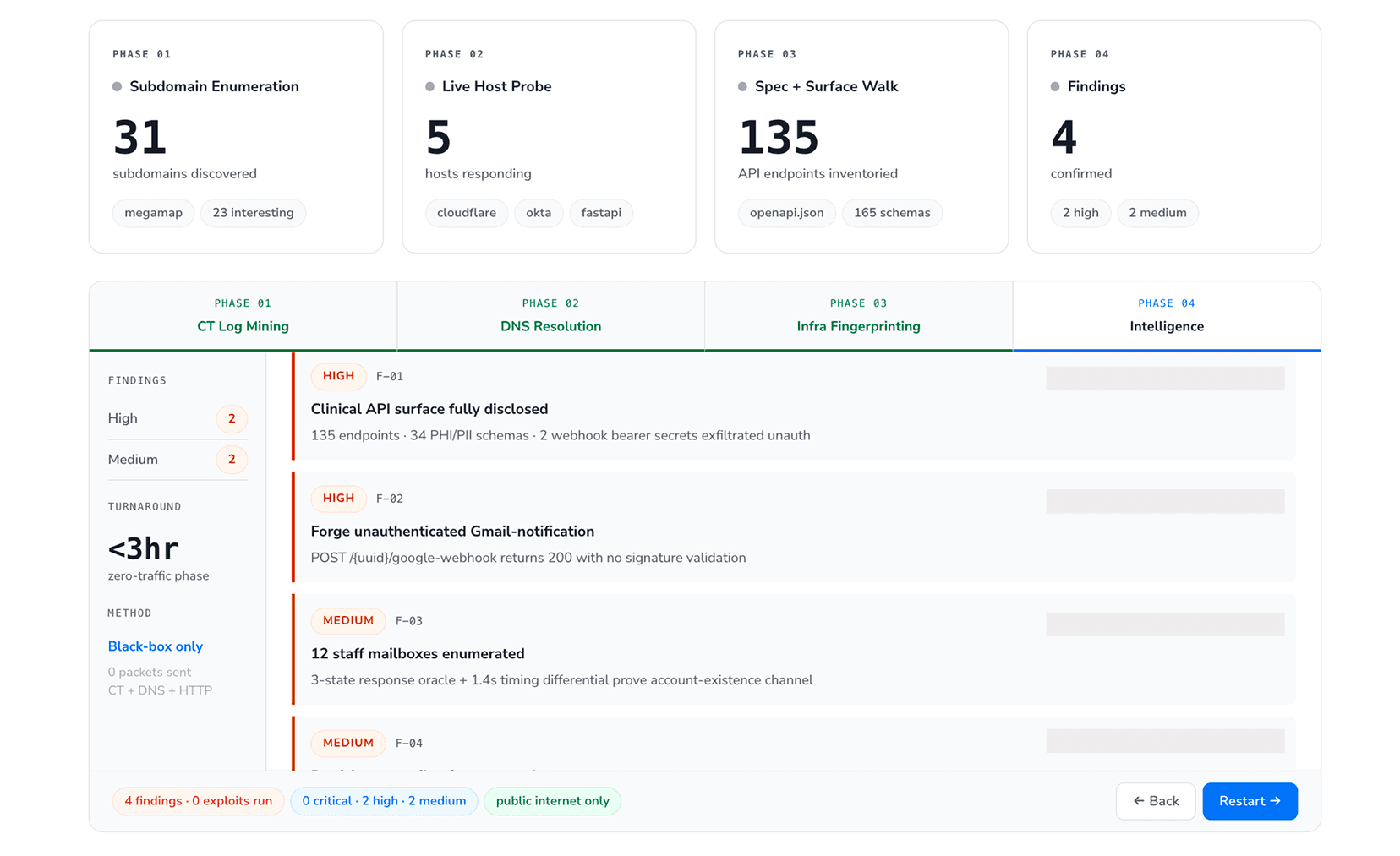
Task: Click the Findings card status dot
Action: 1055,86
